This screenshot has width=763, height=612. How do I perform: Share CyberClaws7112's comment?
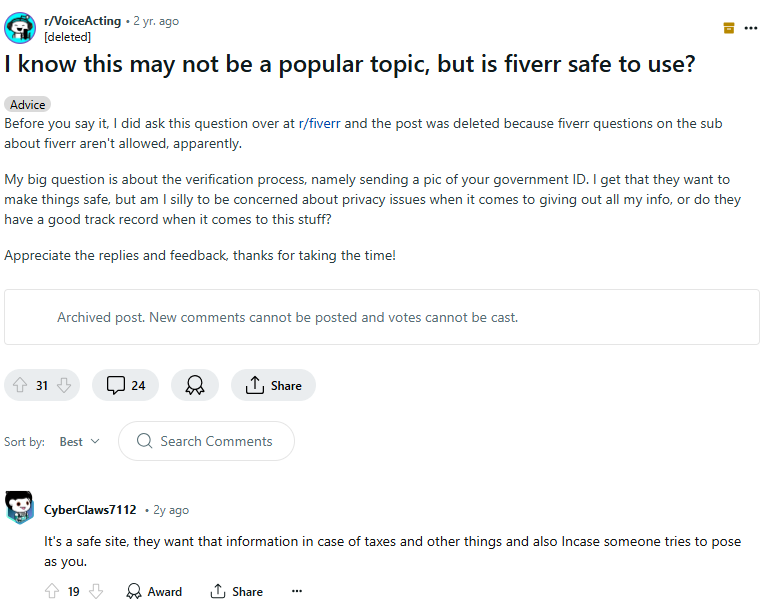[x=237, y=592]
